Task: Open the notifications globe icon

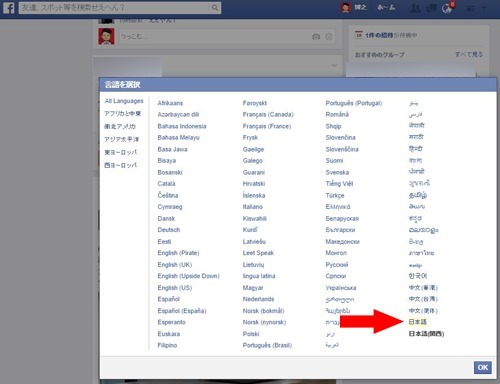Action: click(x=446, y=8)
